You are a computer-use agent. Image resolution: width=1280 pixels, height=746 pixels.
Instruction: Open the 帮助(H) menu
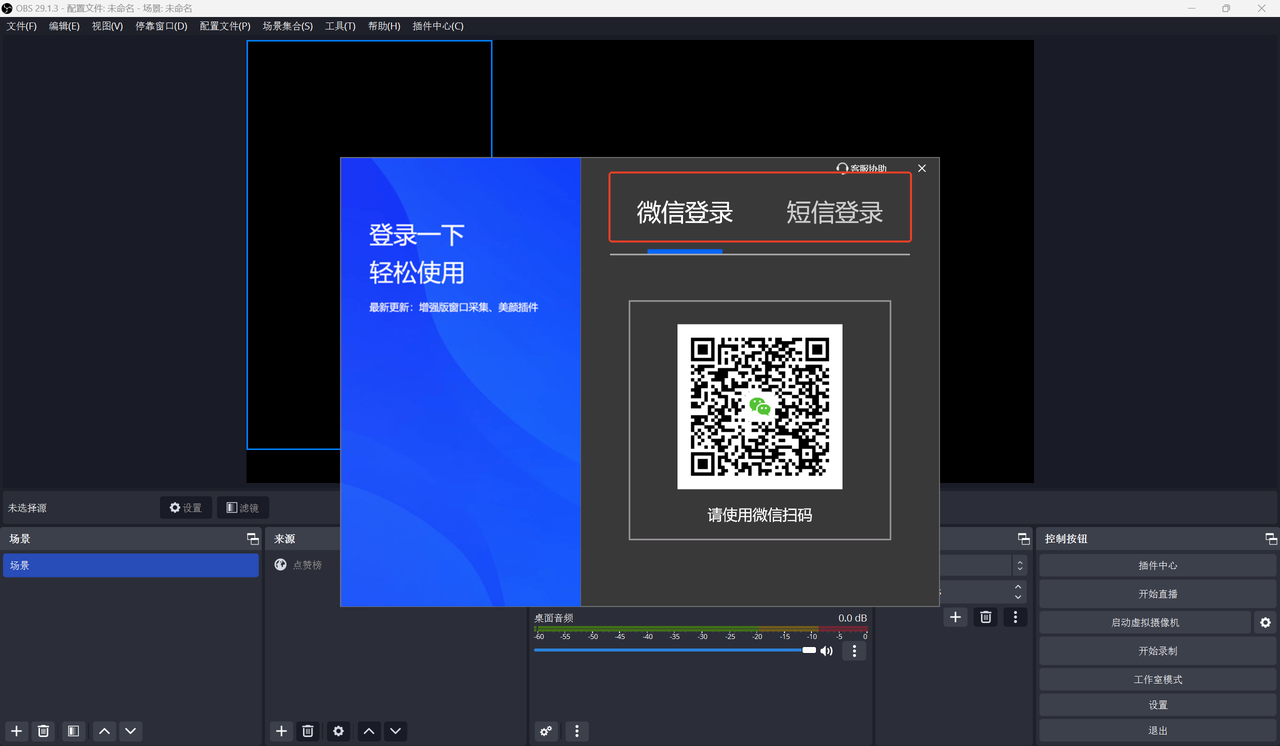click(384, 26)
